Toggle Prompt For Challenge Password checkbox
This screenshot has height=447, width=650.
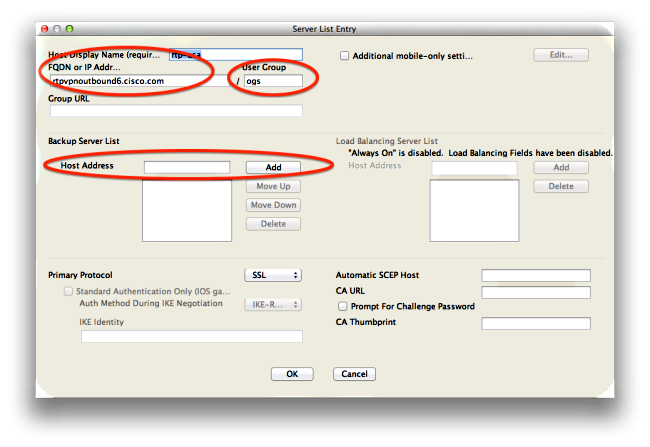(x=342, y=306)
